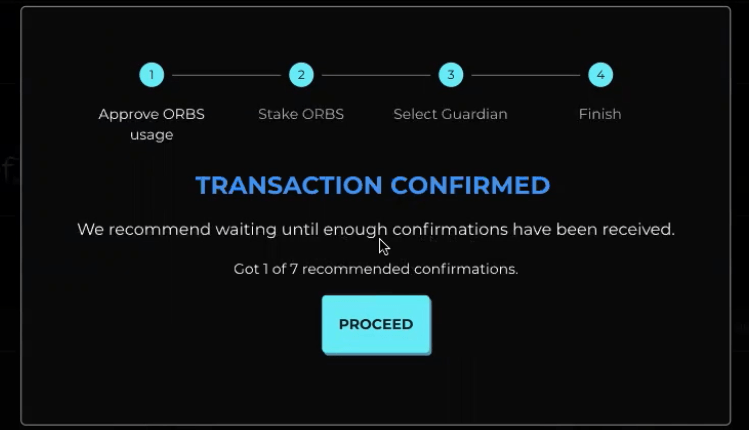Open the Stake ORBS step label

301,114
